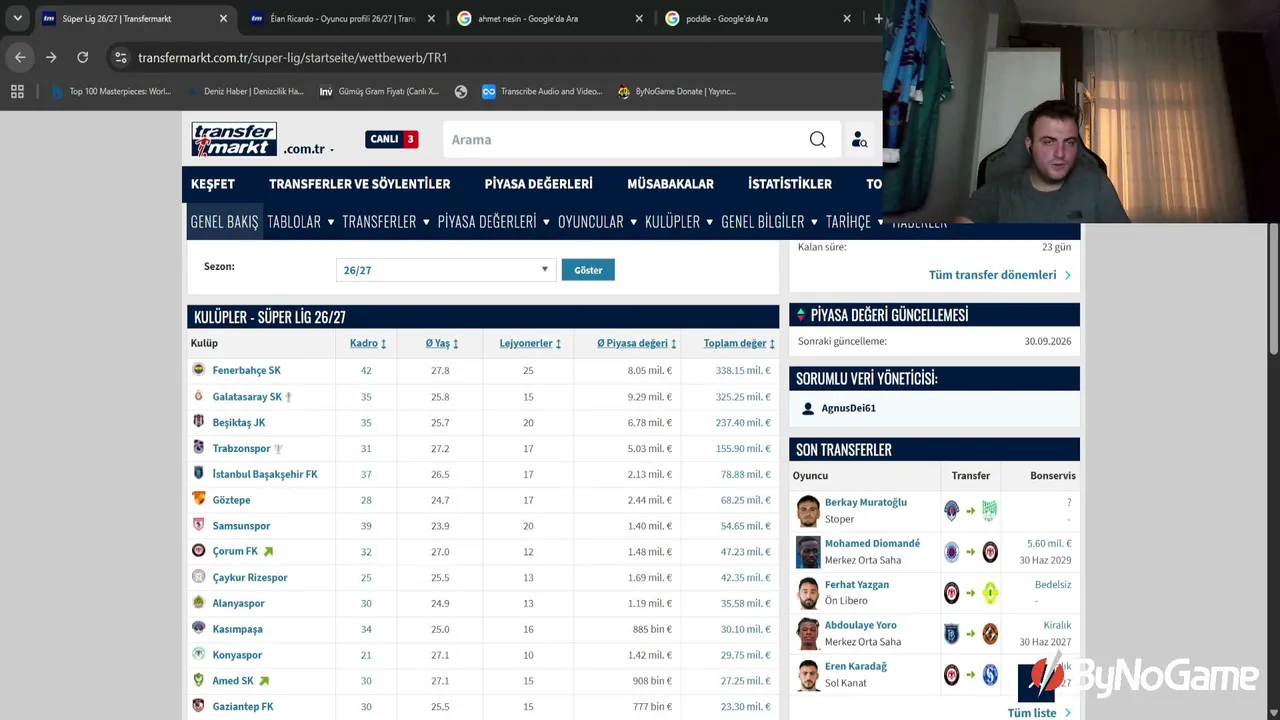Click the CANLI live scores button
Screen dimensions: 1280x720
tap(392, 139)
